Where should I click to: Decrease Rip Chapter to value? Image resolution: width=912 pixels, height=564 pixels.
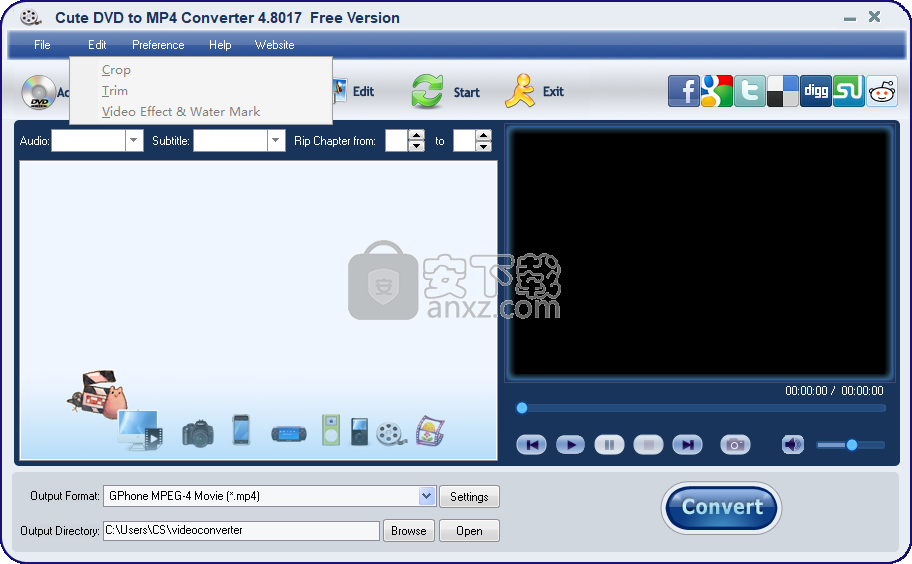pyautogui.click(x=484, y=146)
